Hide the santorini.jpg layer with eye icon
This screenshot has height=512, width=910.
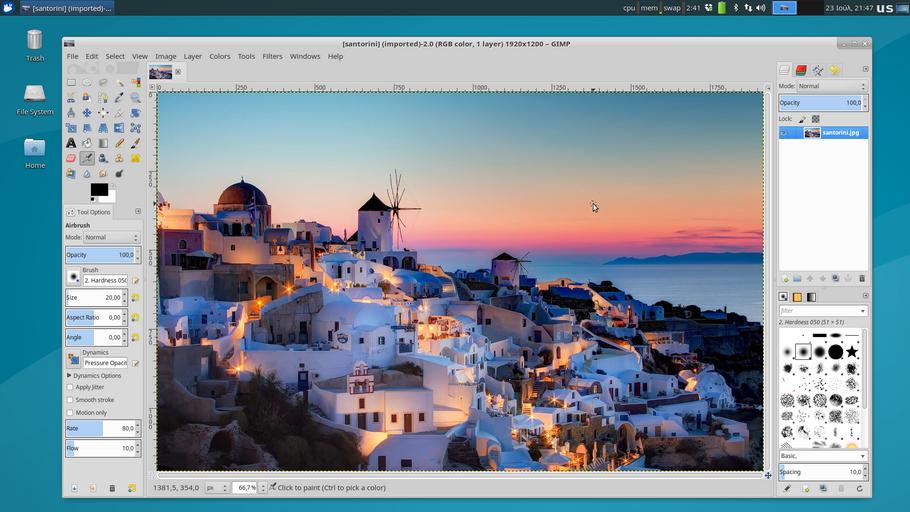(785, 133)
